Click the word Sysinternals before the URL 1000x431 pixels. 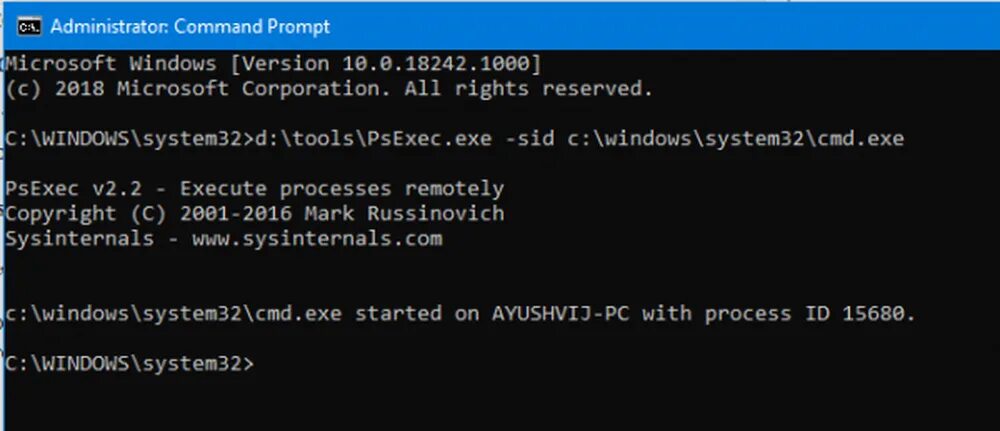[80, 239]
